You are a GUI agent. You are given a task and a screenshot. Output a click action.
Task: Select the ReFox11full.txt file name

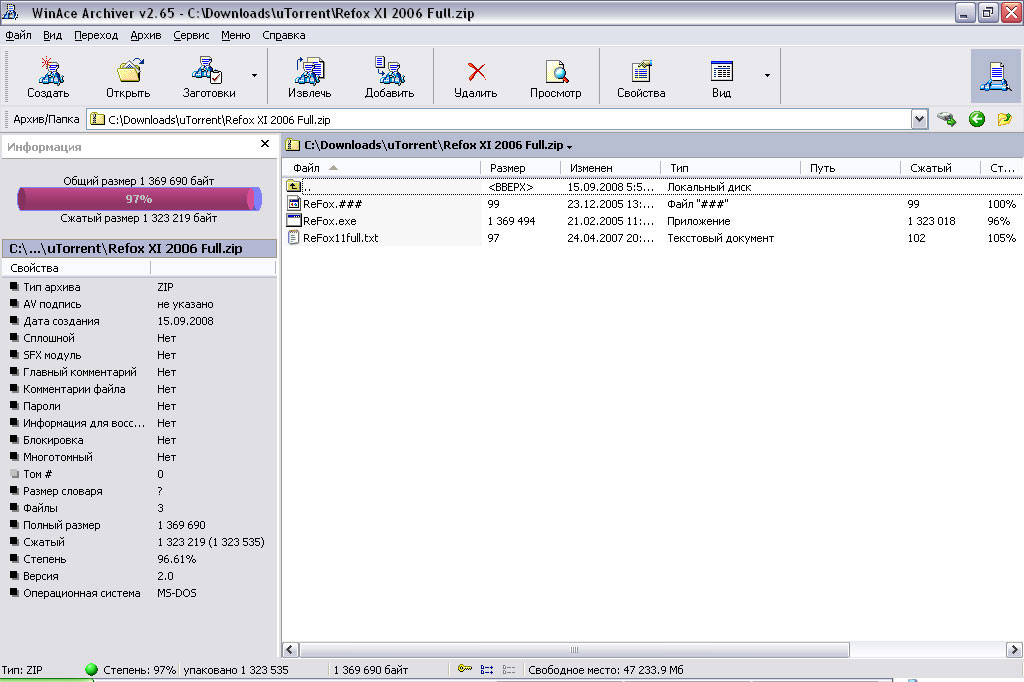[340, 238]
